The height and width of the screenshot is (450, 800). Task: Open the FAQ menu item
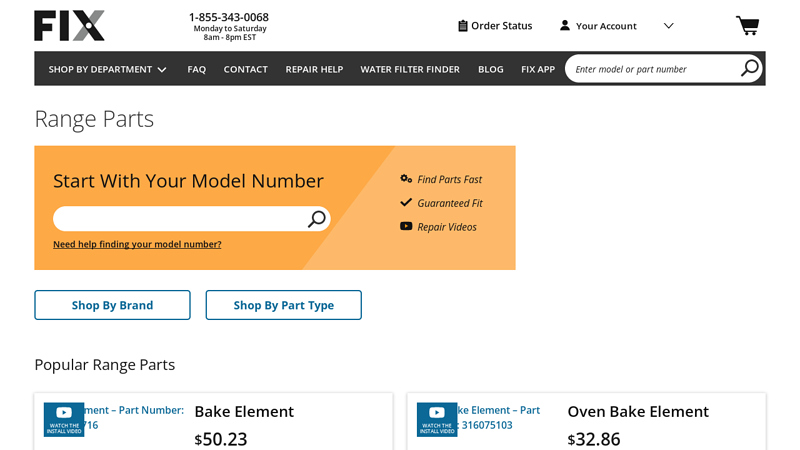click(x=196, y=69)
